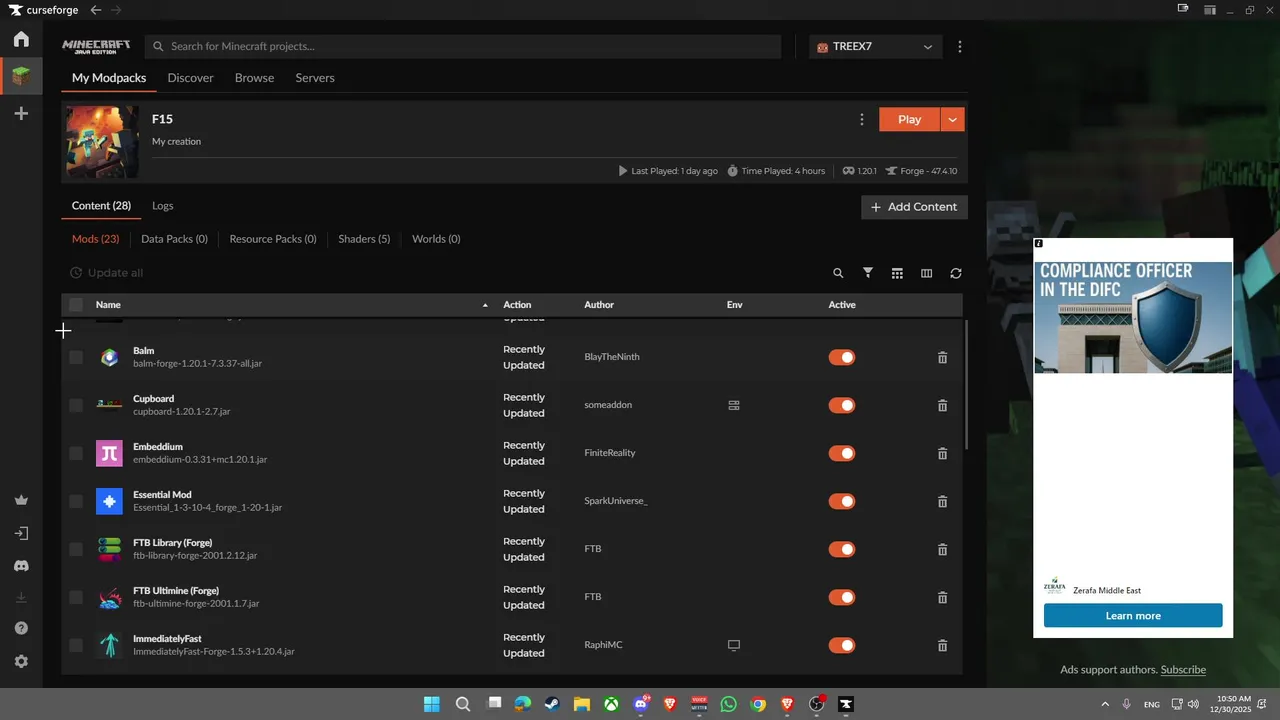Open WhatsApp from the Windows taskbar
The height and width of the screenshot is (720, 1280).
tap(728, 704)
